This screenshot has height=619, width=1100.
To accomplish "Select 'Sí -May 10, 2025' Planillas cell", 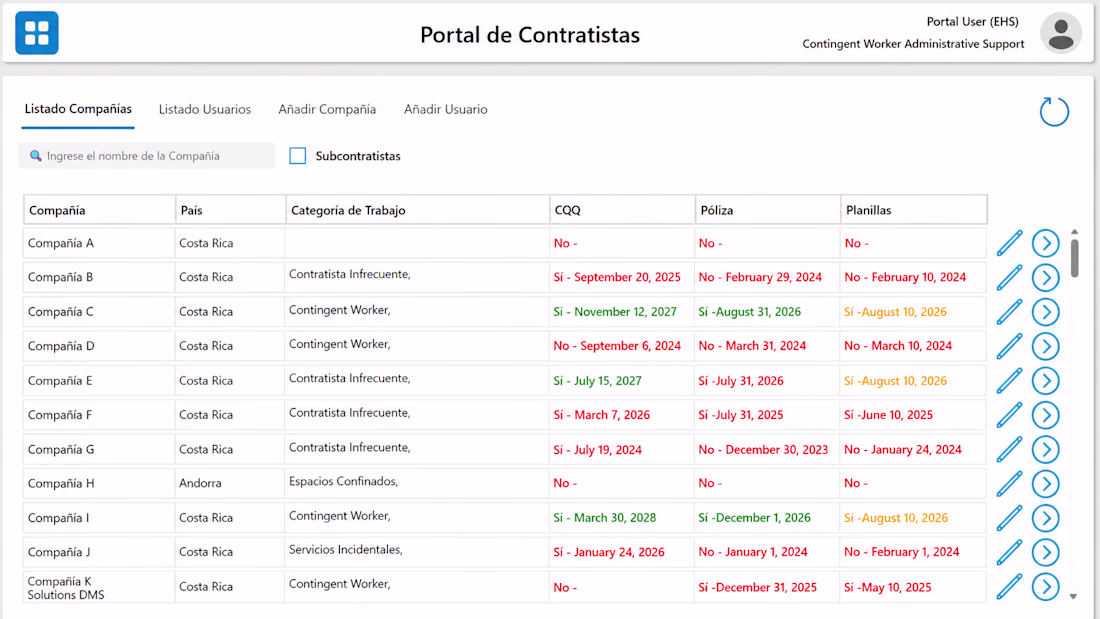I will pos(913,587).
